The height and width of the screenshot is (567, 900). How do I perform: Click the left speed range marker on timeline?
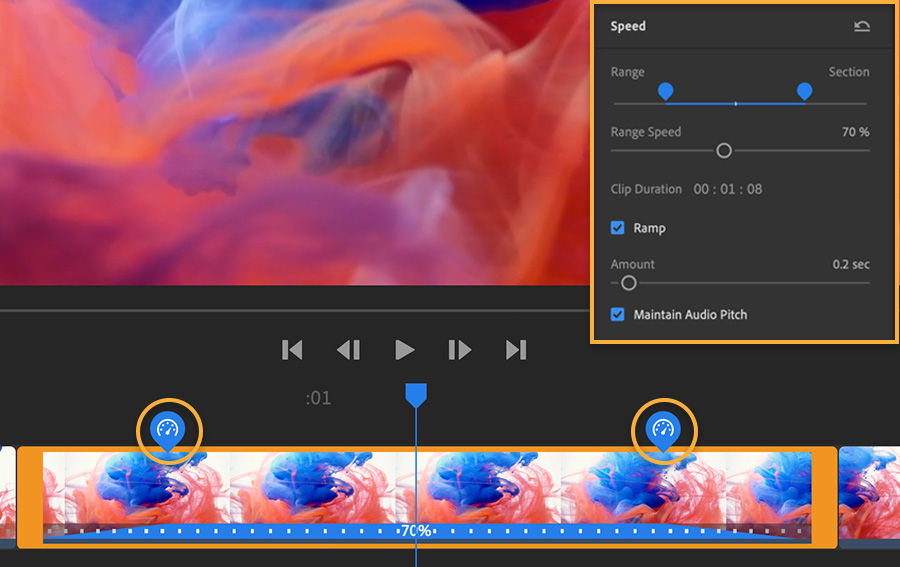click(x=168, y=430)
